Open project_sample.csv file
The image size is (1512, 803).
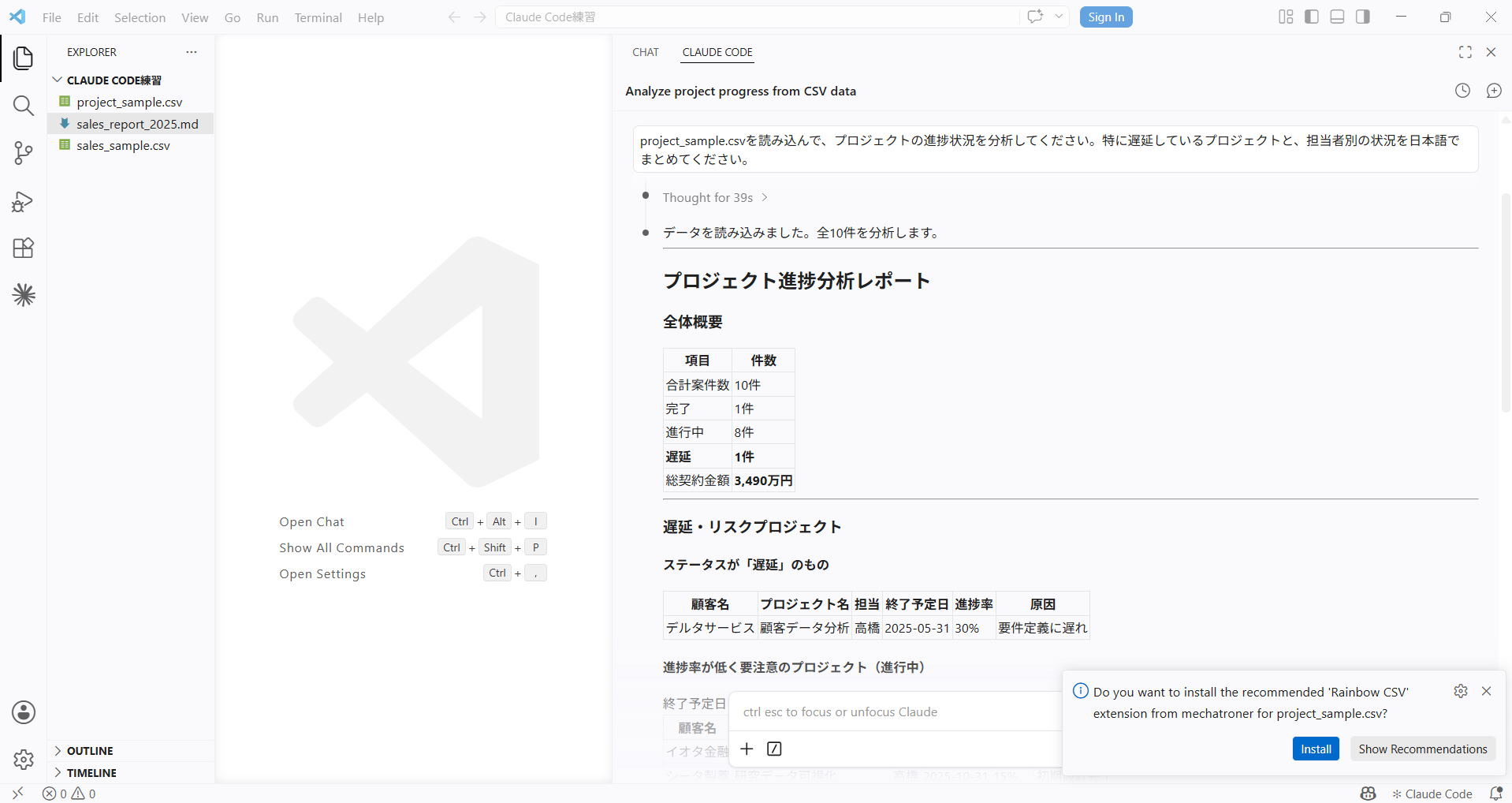[x=131, y=102]
